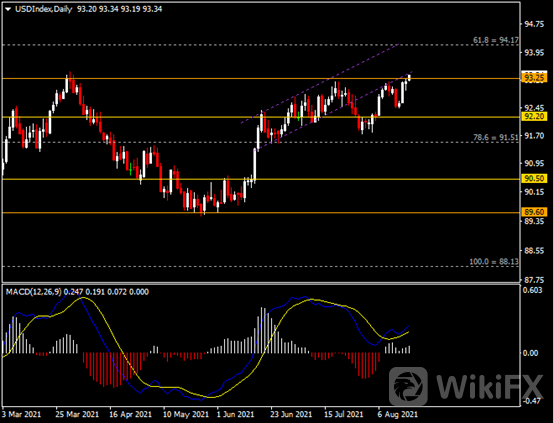Select the 6 Aug 2021 date marker
Image resolution: width=554 pixels, height=423 pixels.
(397, 414)
